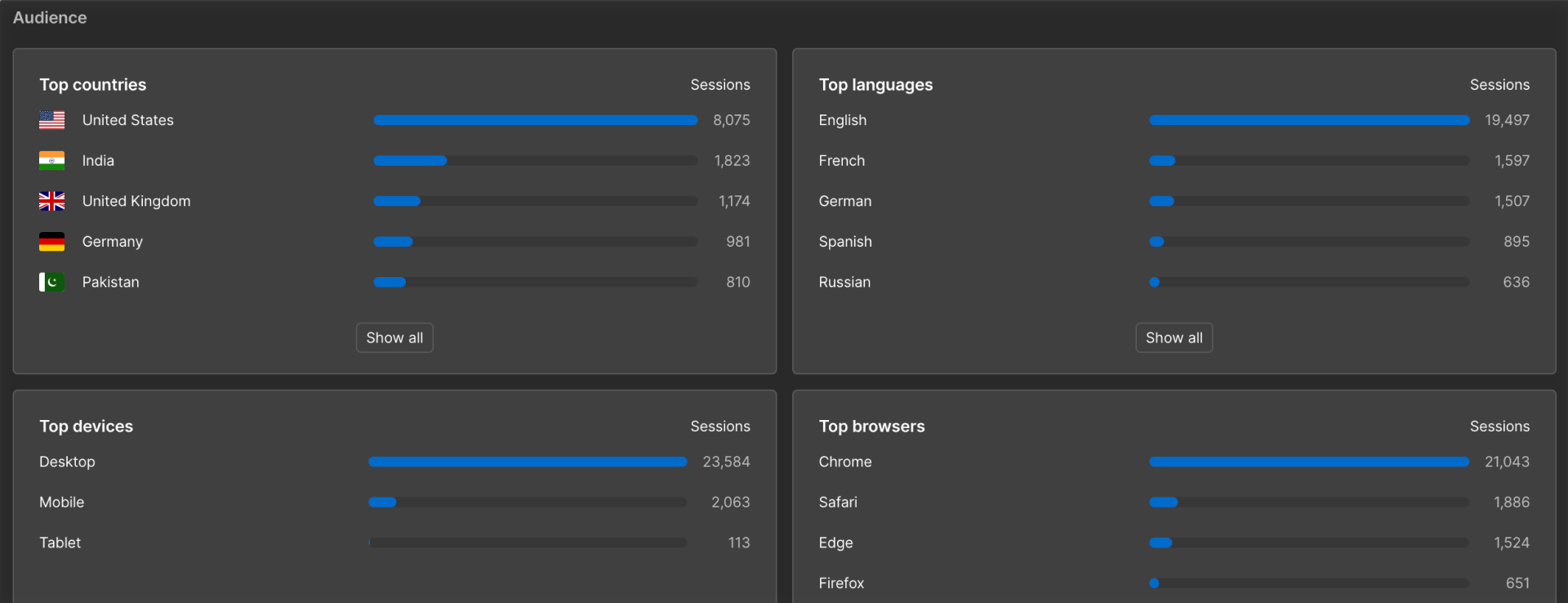The height and width of the screenshot is (603, 1568).
Task: Select the Edge browser label
Action: [835, 543]
